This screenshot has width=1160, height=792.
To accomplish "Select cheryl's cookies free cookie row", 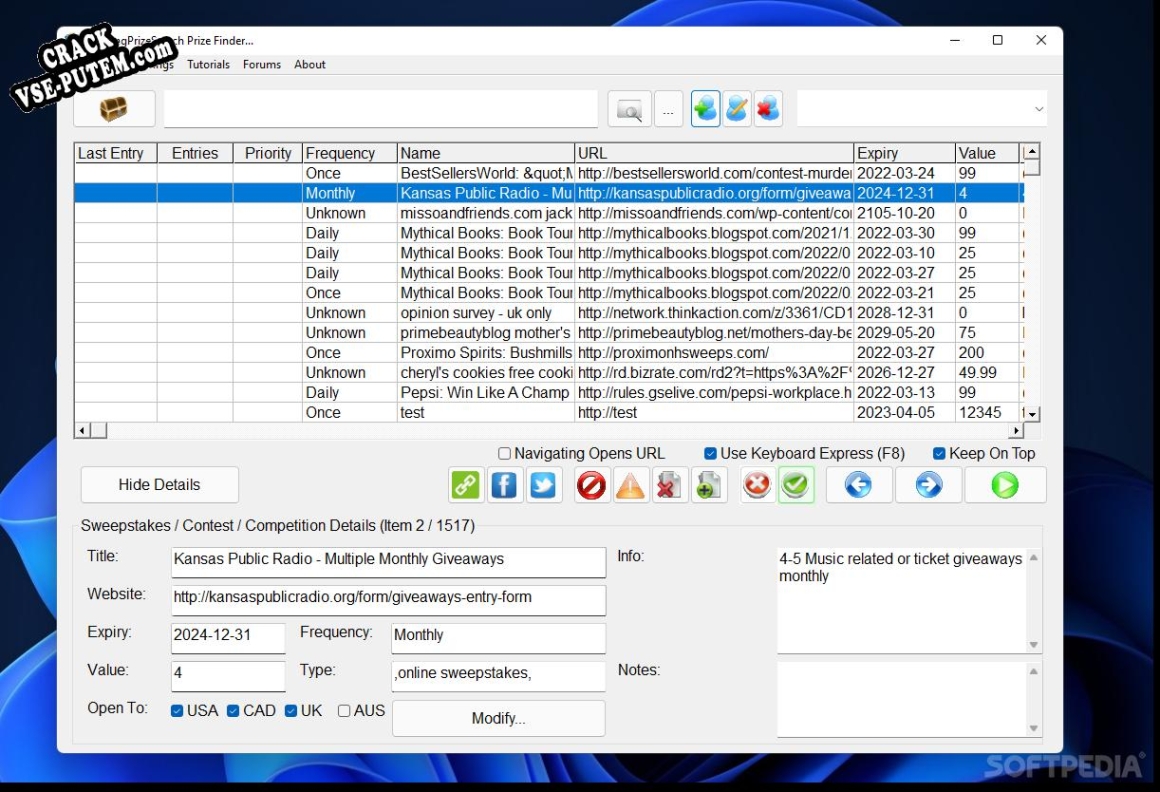I will tap(547, 373).
